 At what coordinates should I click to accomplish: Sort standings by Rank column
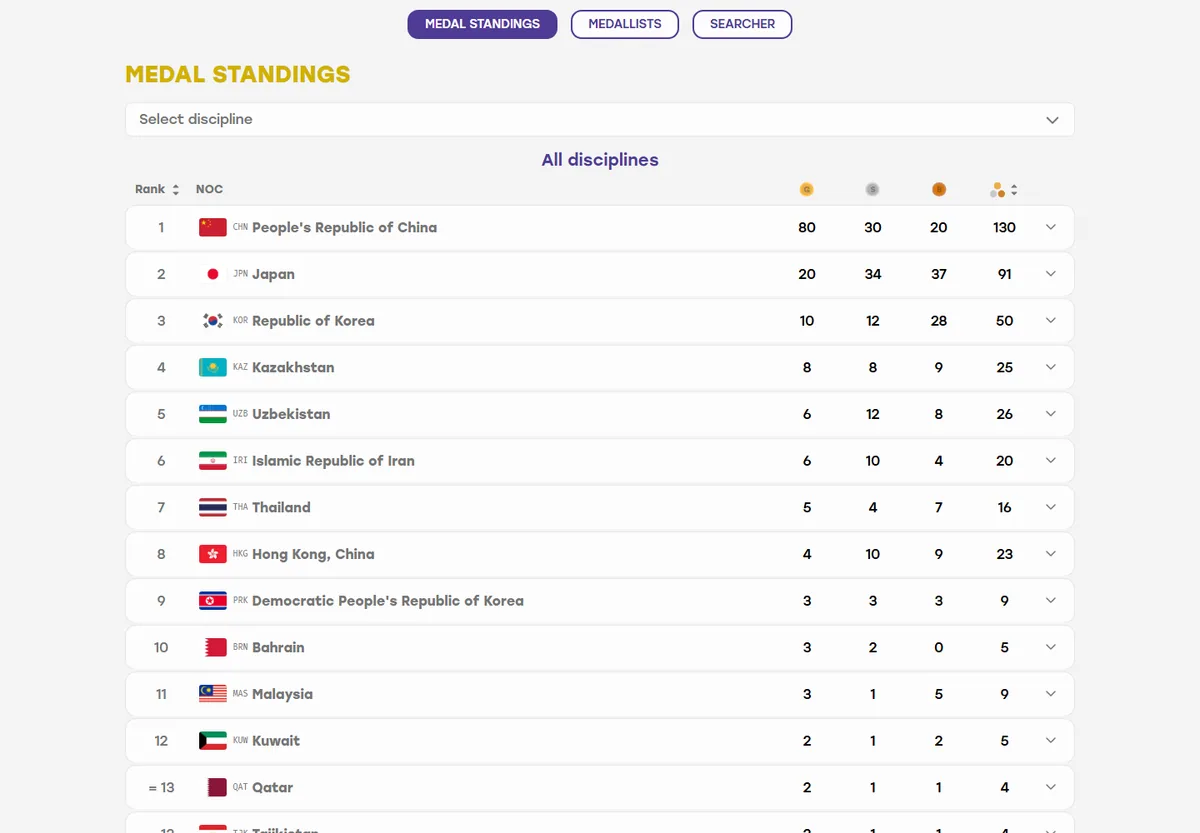tap(157, 189)
